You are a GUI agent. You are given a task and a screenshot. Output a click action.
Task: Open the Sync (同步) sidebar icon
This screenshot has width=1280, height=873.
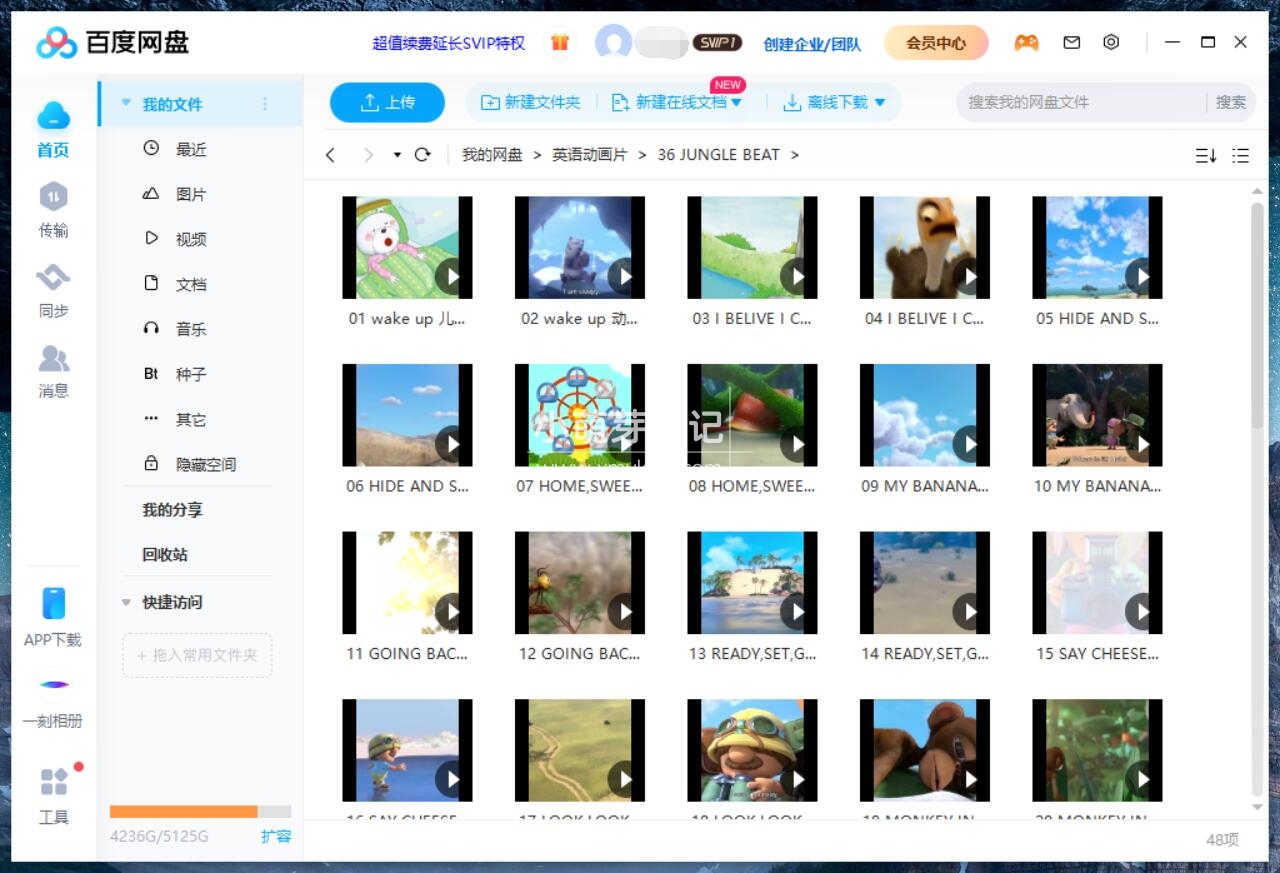click(x=53, y=290)
